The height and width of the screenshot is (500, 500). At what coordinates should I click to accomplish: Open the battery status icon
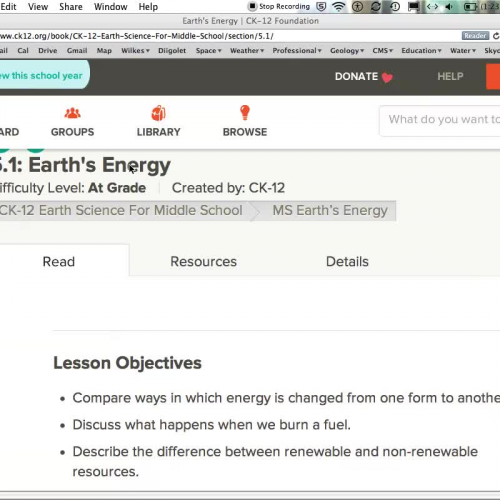click(471, 6)
